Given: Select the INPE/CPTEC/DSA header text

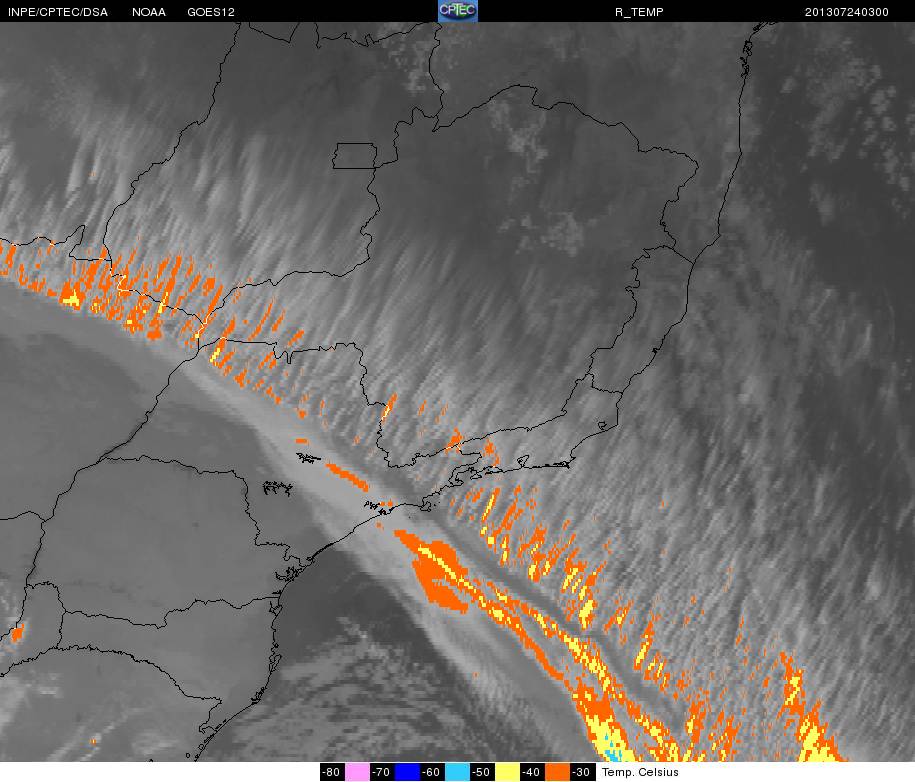Looking at the screenshot, I should 58,12.
